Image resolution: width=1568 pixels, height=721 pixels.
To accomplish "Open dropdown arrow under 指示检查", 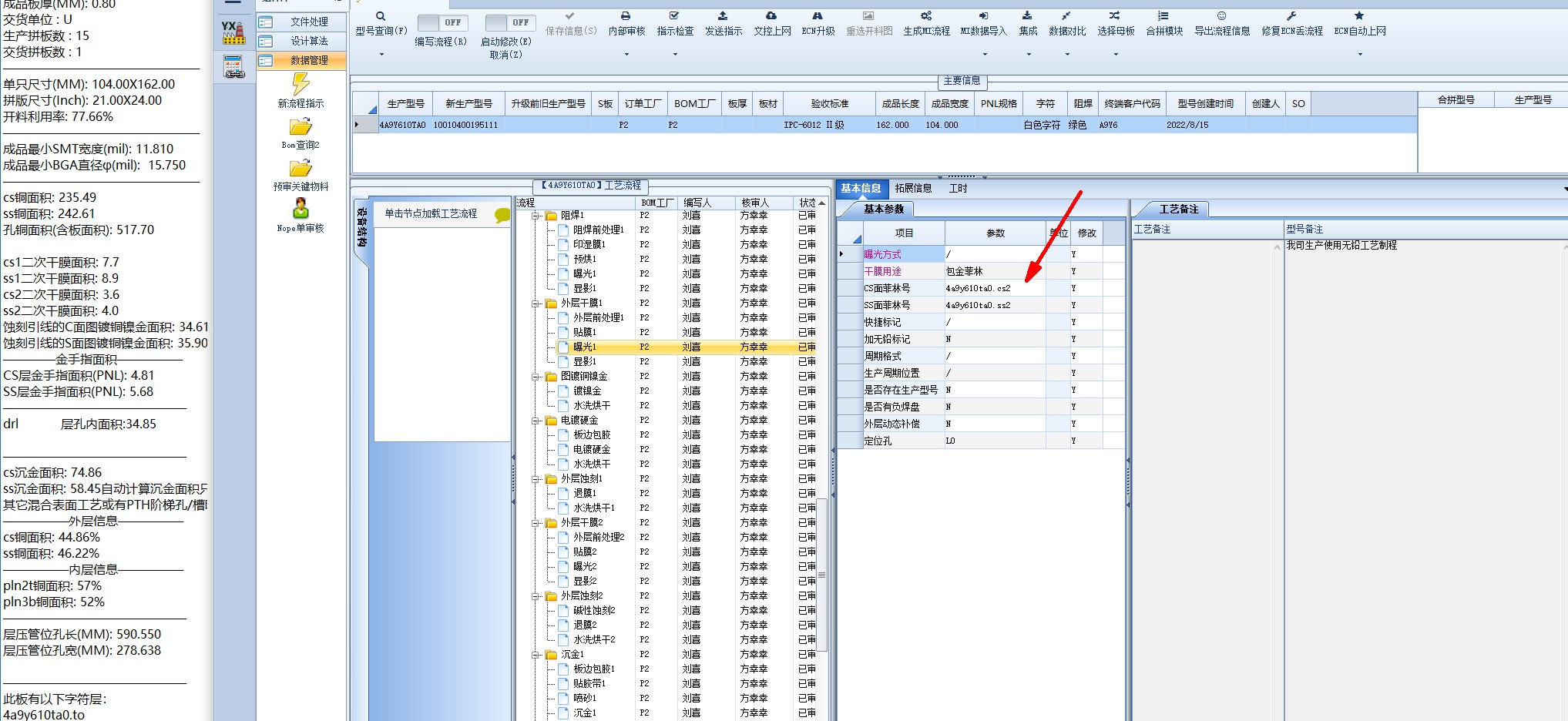I will pos(675,55).
